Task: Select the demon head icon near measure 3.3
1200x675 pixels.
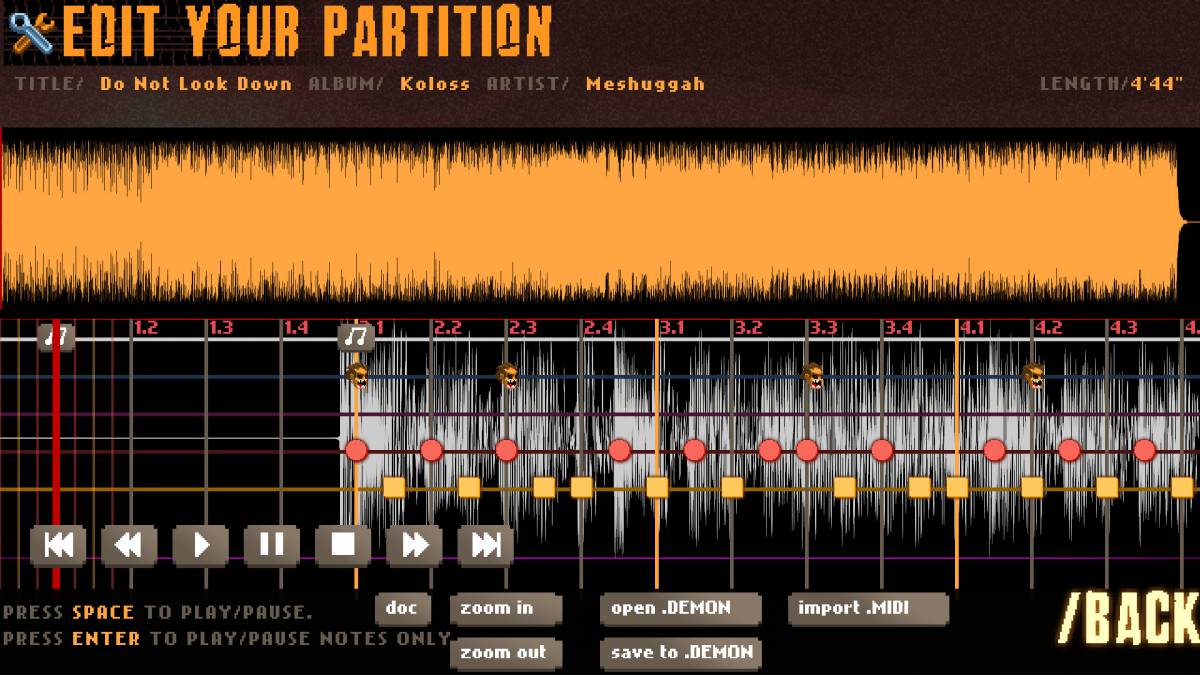Action: [813, 376]
